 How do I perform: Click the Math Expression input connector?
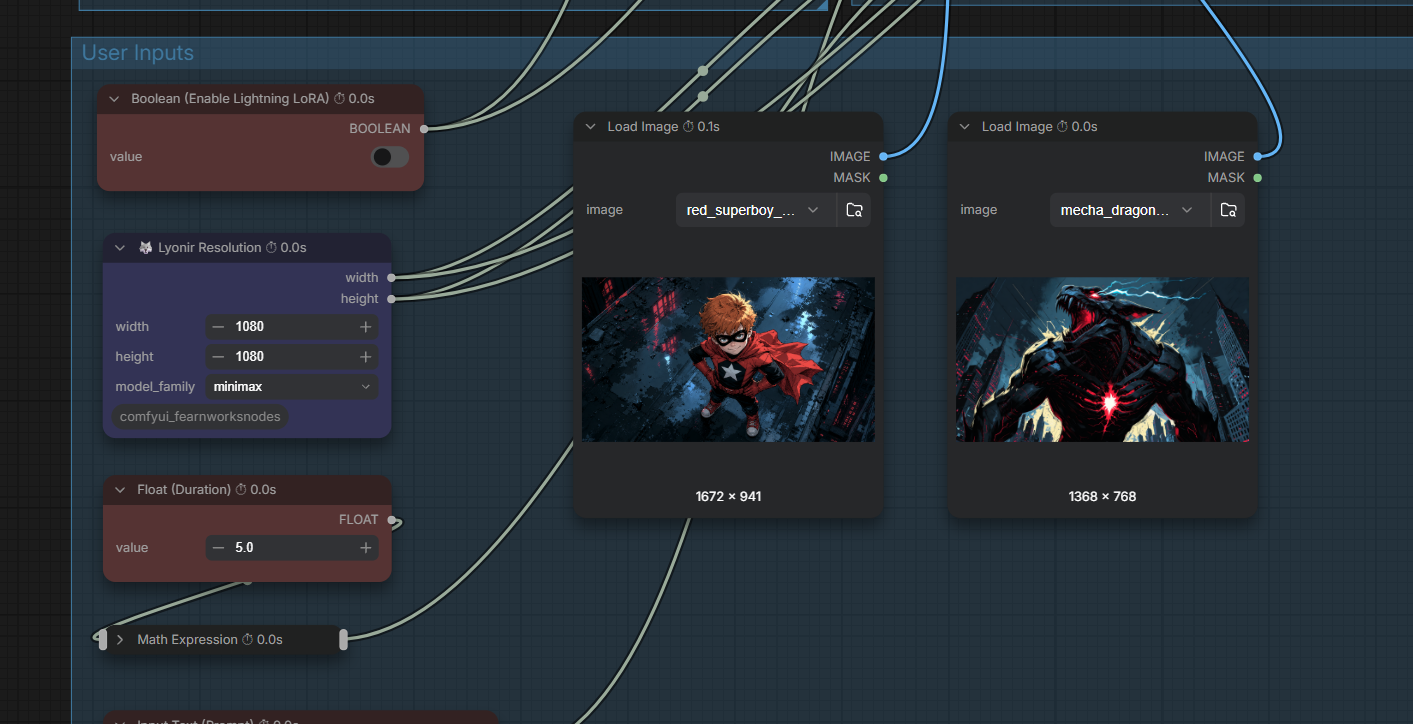point(102,639)
